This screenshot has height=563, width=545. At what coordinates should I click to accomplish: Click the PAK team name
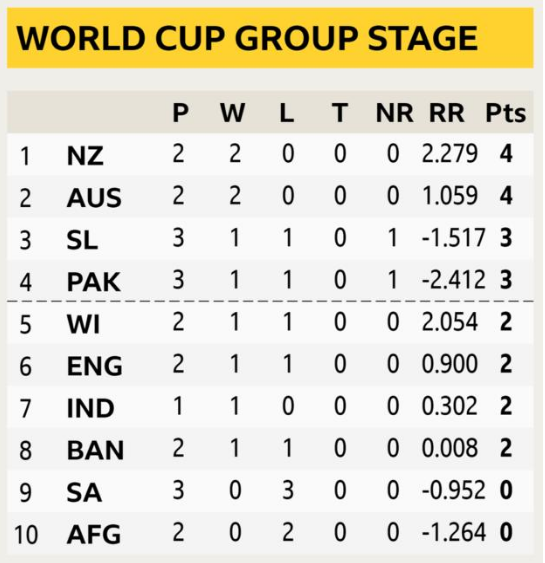click(x=94, y=282)
